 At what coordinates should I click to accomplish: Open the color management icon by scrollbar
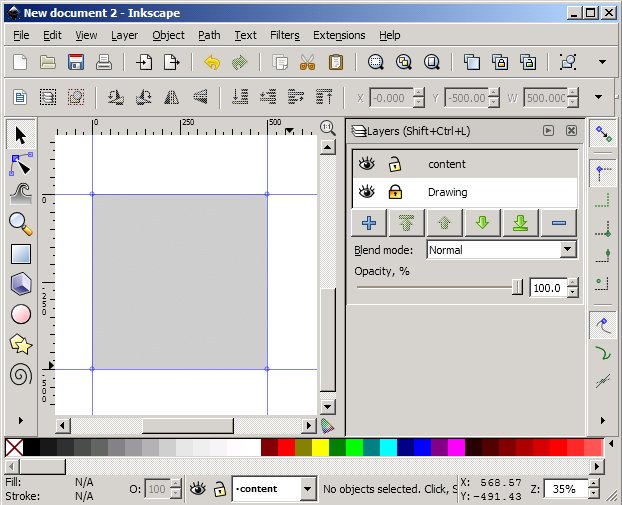[327, 426]
